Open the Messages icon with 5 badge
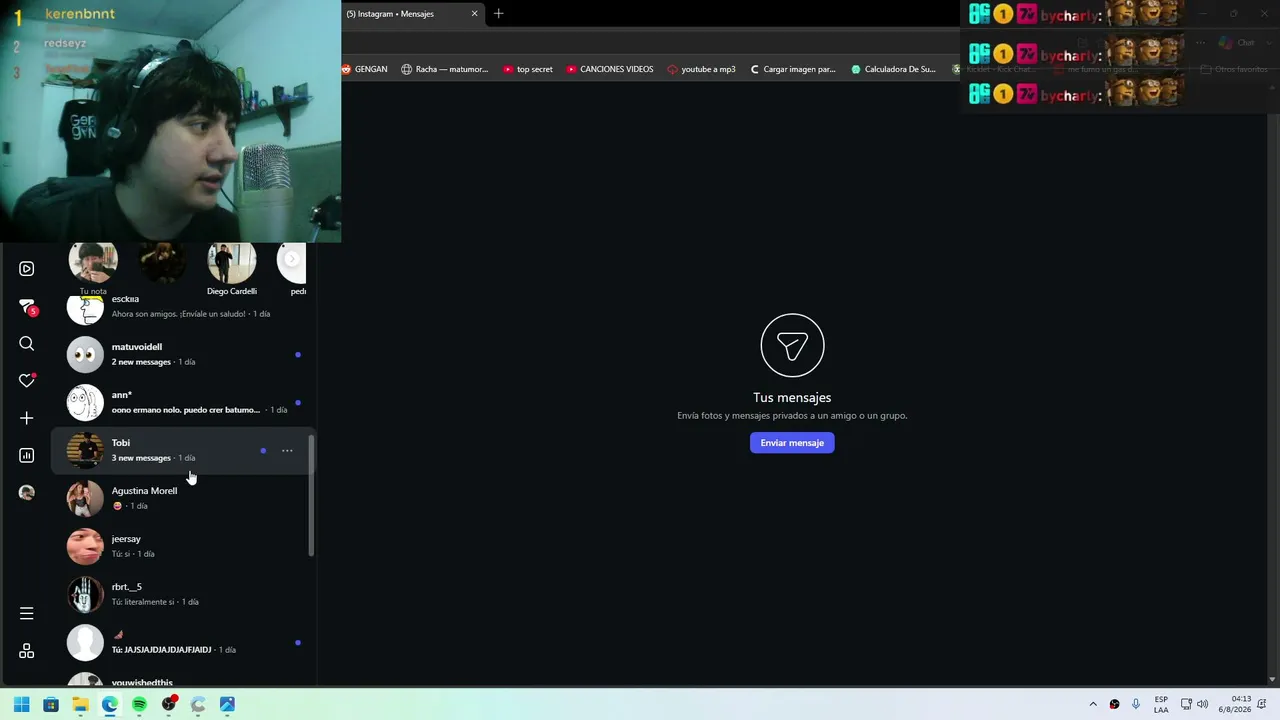1280x720 pixels. (x=27, y=307)
